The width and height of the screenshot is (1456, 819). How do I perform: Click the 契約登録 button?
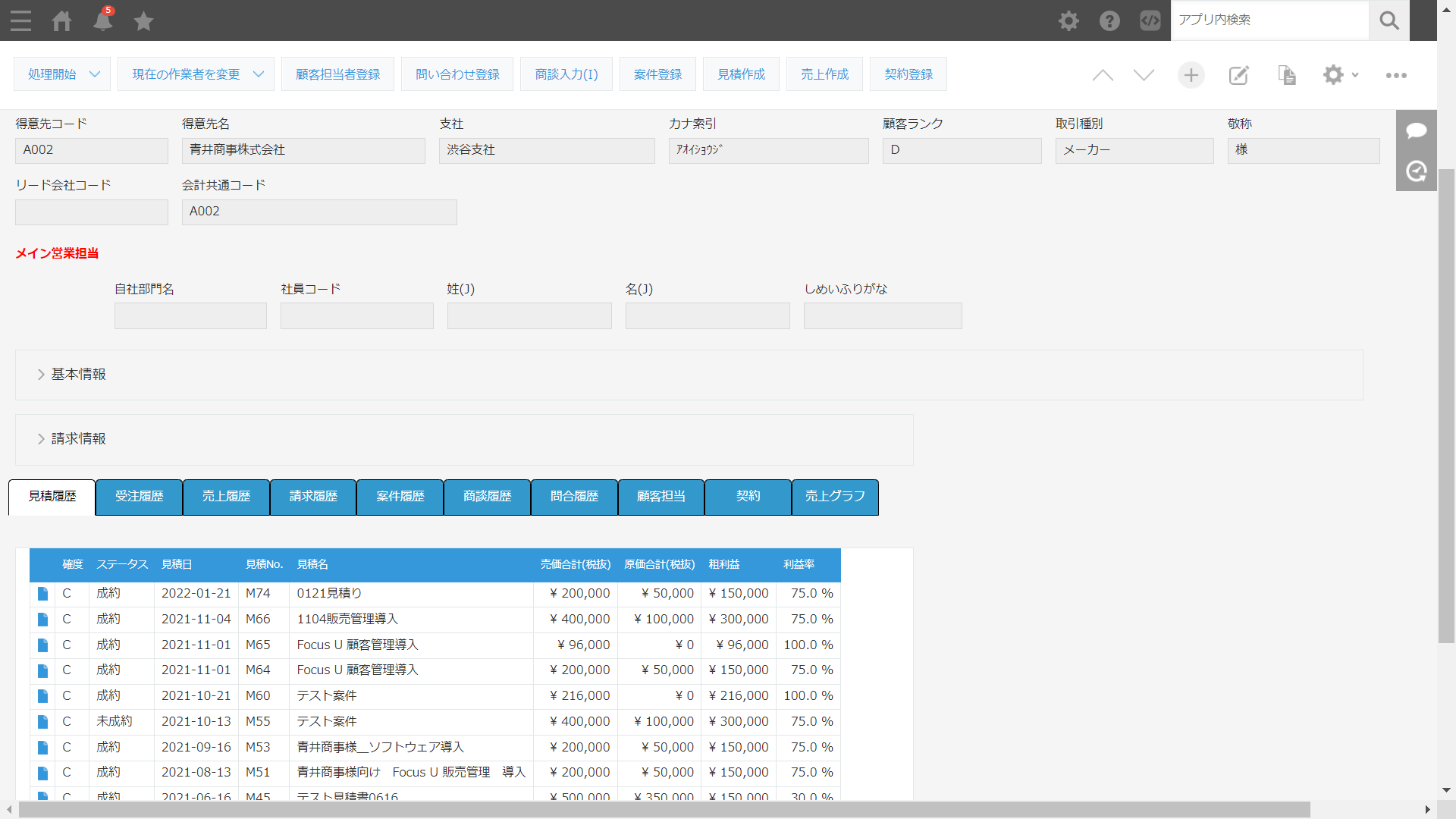click(908, 74)
